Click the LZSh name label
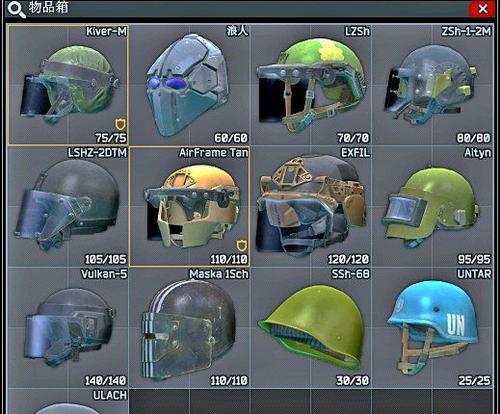Screen dimensions: 500x414 tap(357, 31)
